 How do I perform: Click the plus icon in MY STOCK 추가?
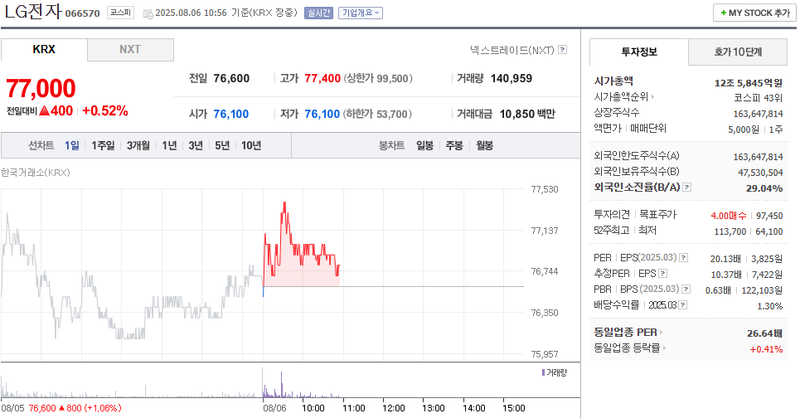point(723,13)
